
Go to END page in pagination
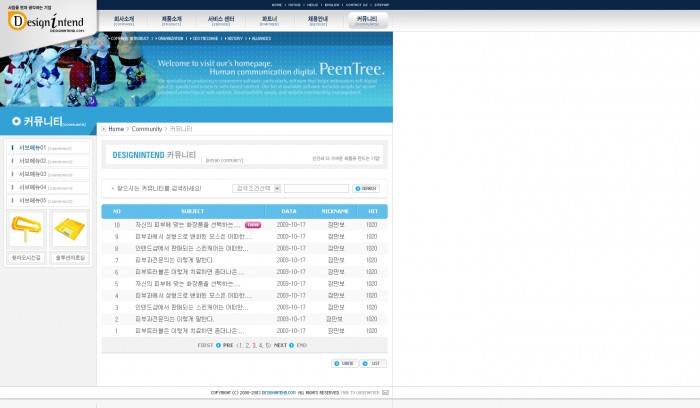[x=302, y=345]
